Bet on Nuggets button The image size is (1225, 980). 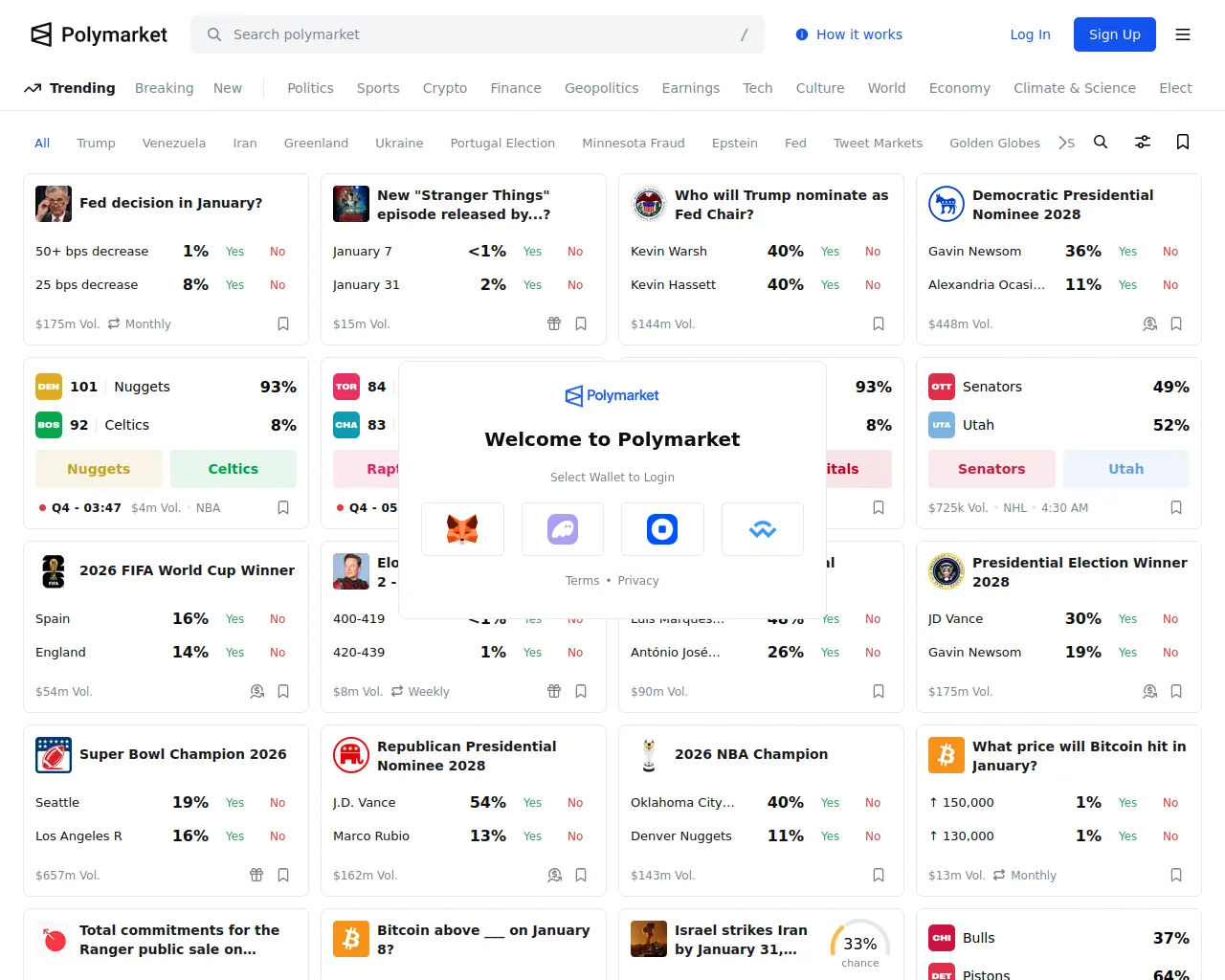click(x=99, y=469)
